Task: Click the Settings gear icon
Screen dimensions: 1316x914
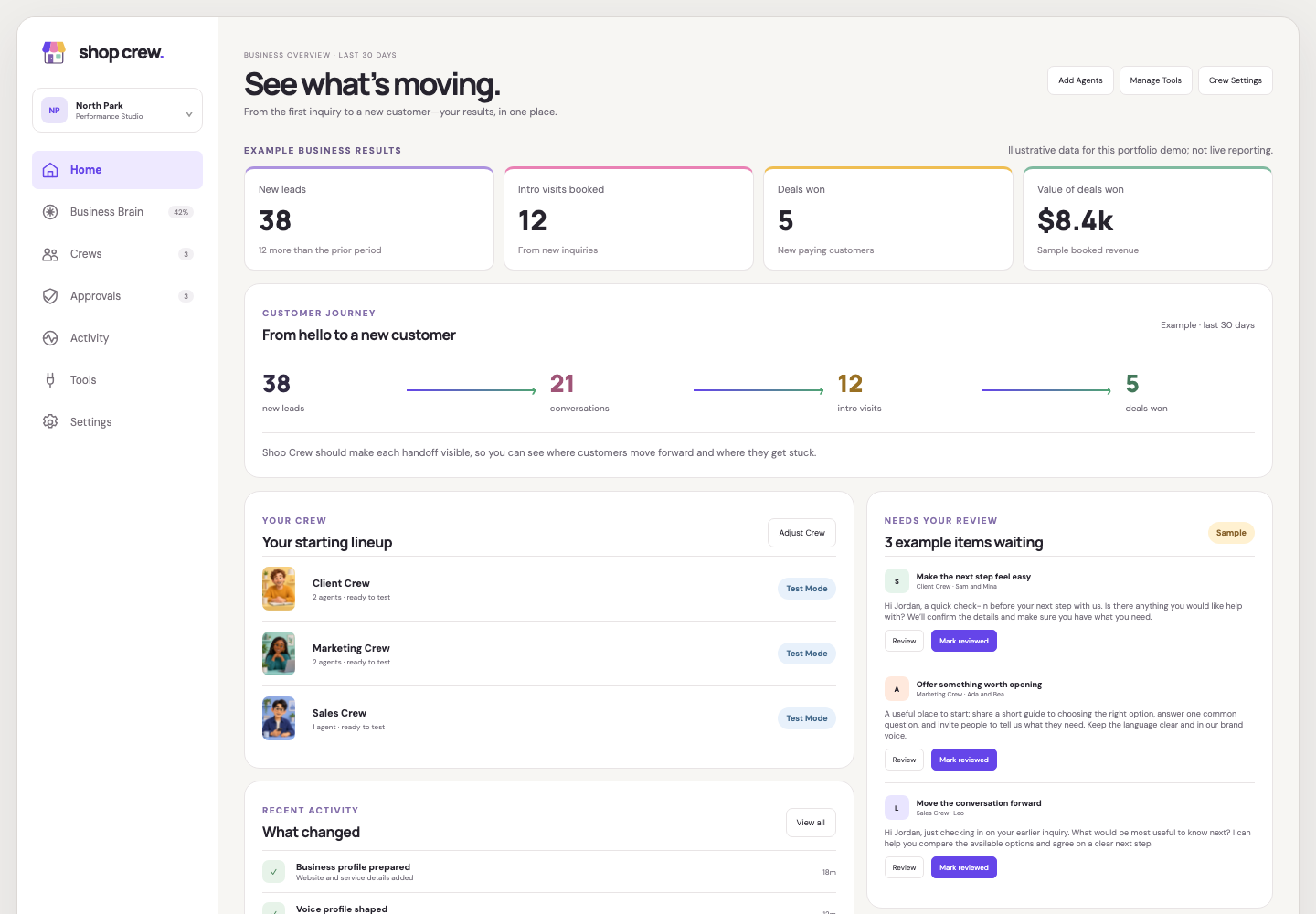Action: tap(50, 422)
